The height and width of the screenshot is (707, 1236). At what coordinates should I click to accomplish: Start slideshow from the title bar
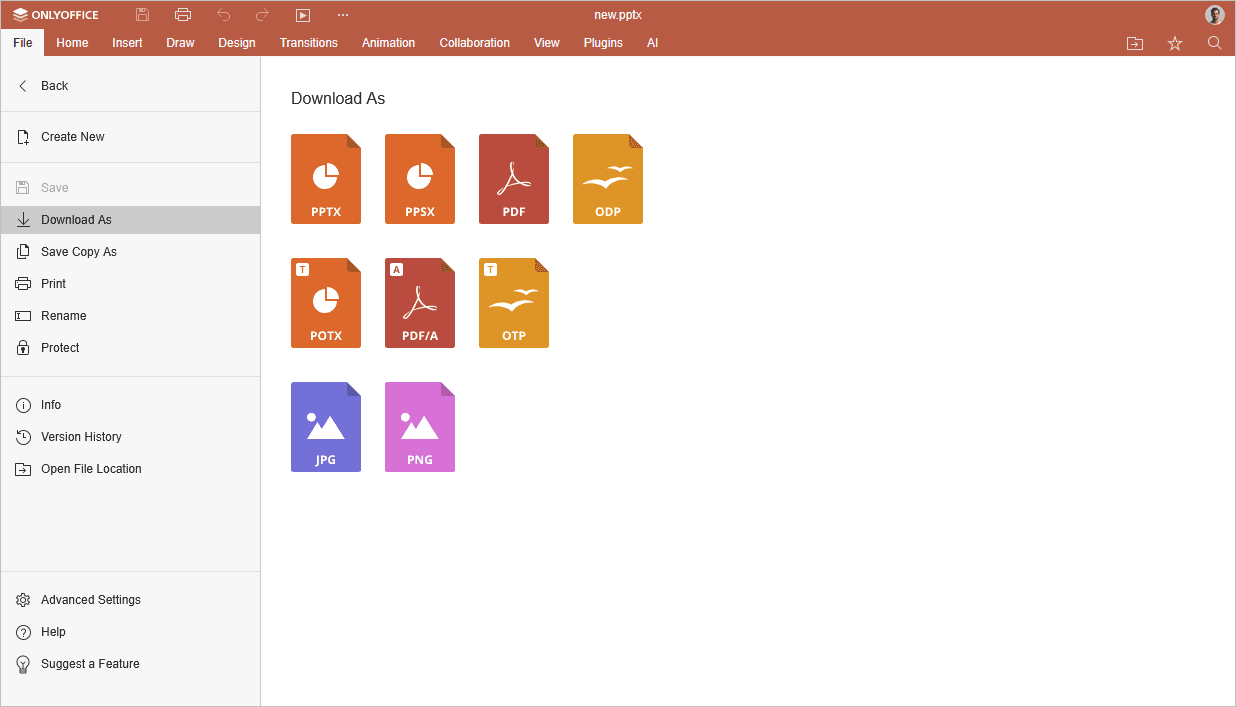click(x=303, y=15)
